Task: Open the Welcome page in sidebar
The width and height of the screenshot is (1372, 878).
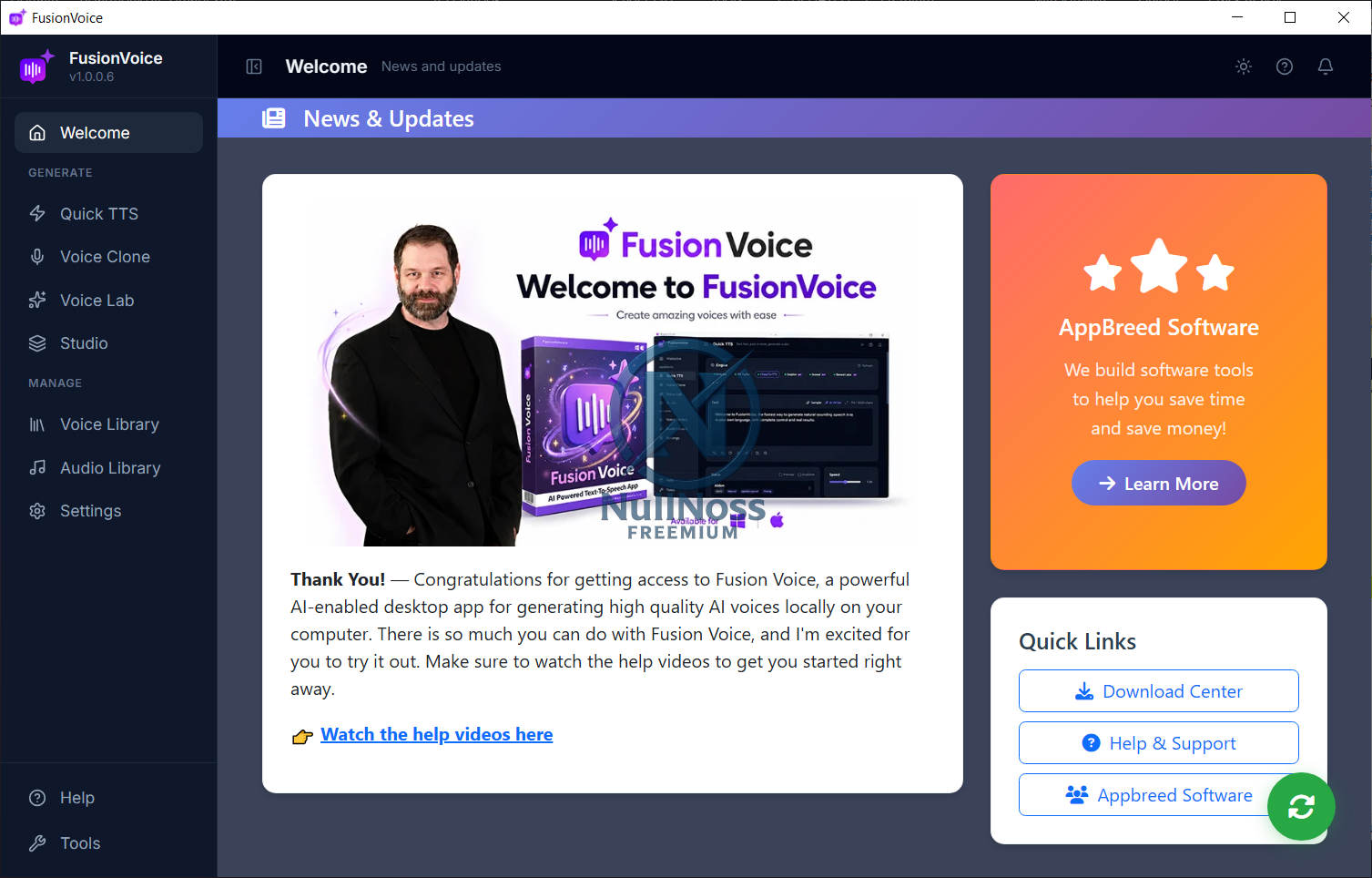Action: coord(108,133)
